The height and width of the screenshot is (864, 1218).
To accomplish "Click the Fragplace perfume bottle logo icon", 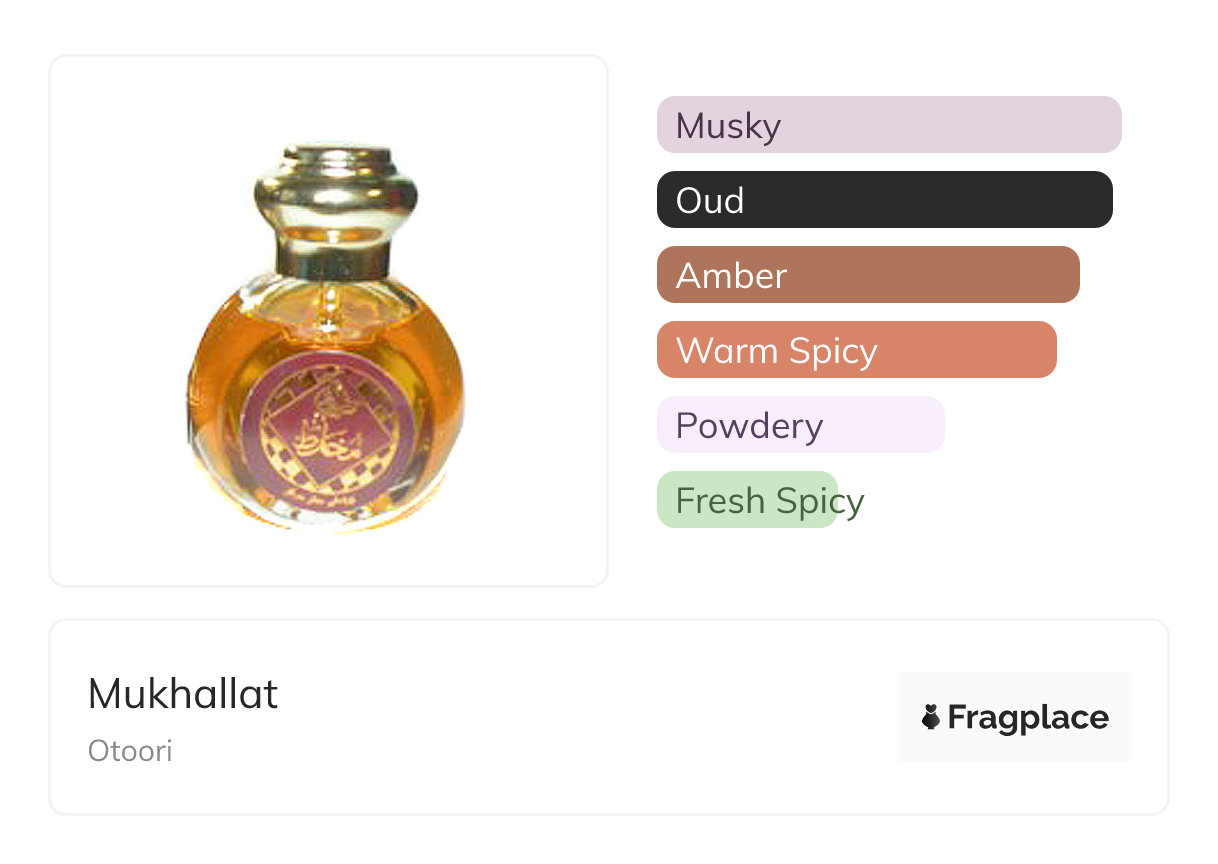I will 931,717.
